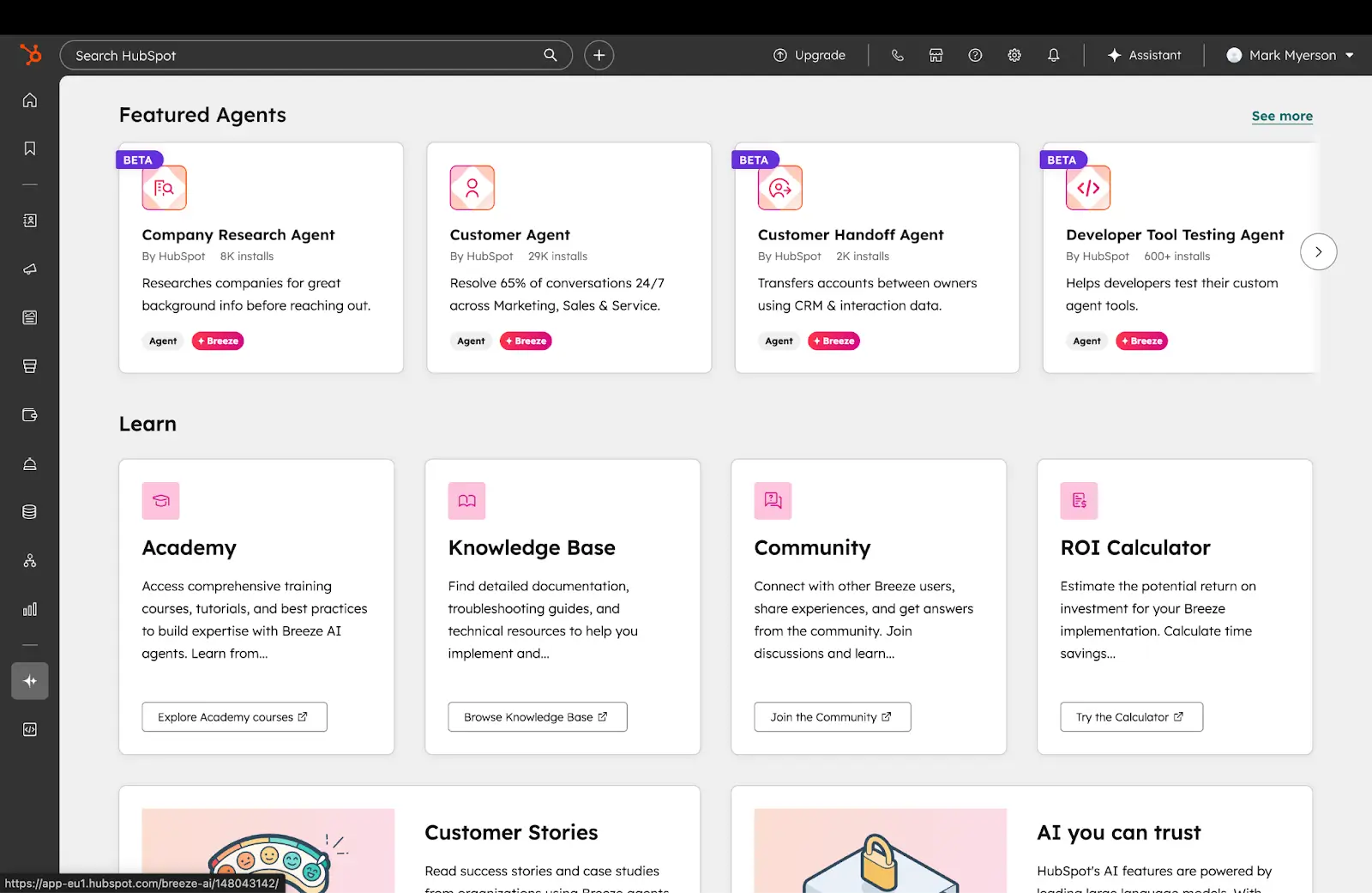
Task: Click the Community chat icon
Action: [x=773, y=501]
